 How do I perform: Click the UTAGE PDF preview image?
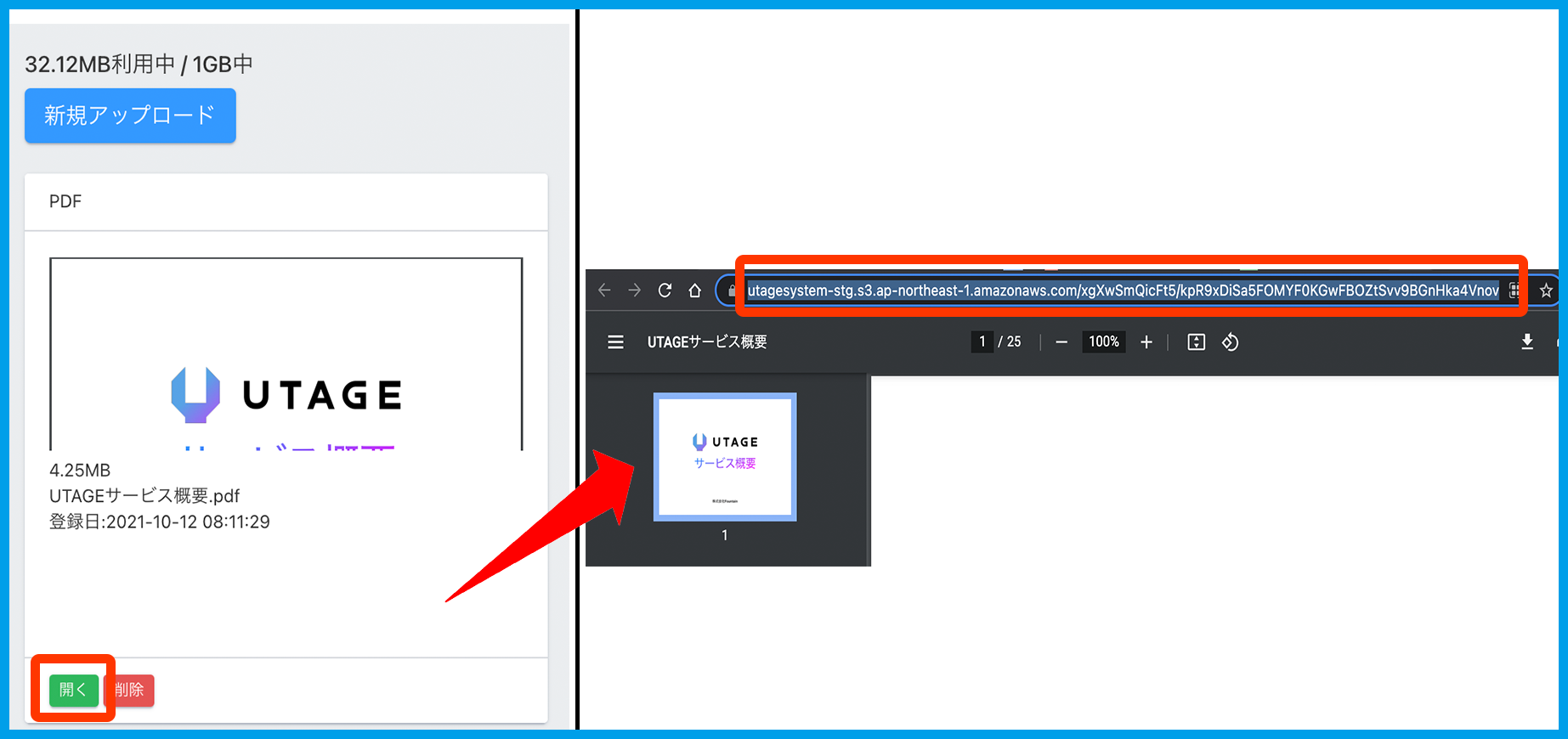tap(286, 354)
